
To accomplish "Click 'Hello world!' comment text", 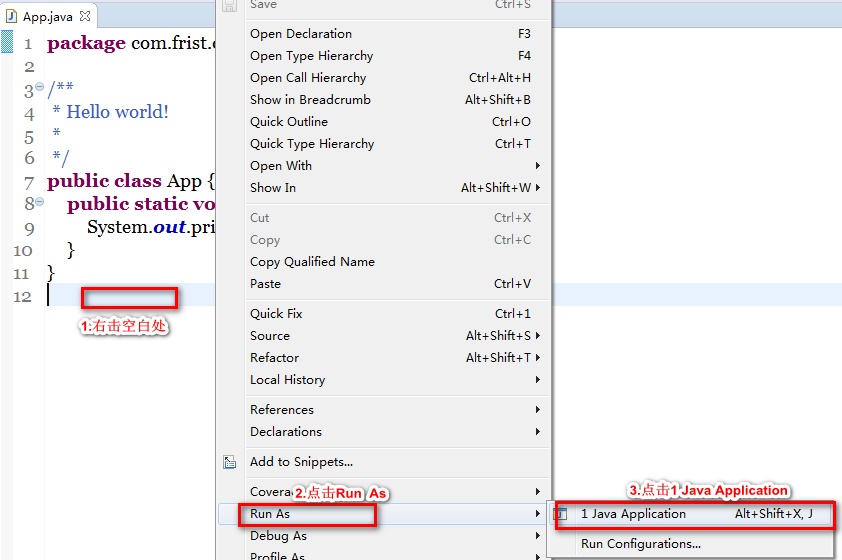I will point(117,112).
